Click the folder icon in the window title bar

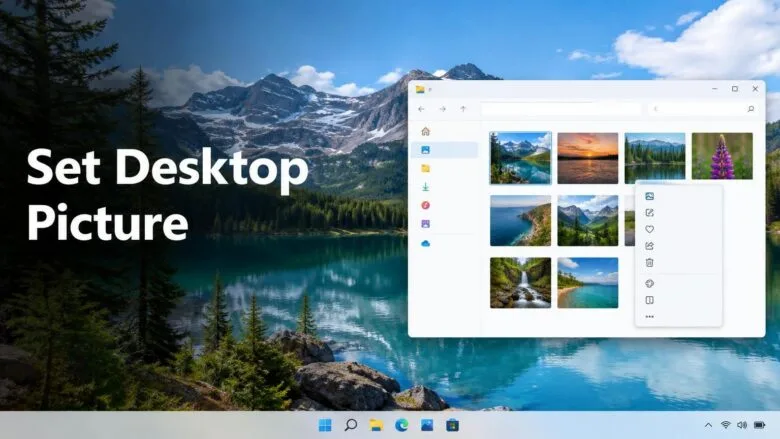420,89
